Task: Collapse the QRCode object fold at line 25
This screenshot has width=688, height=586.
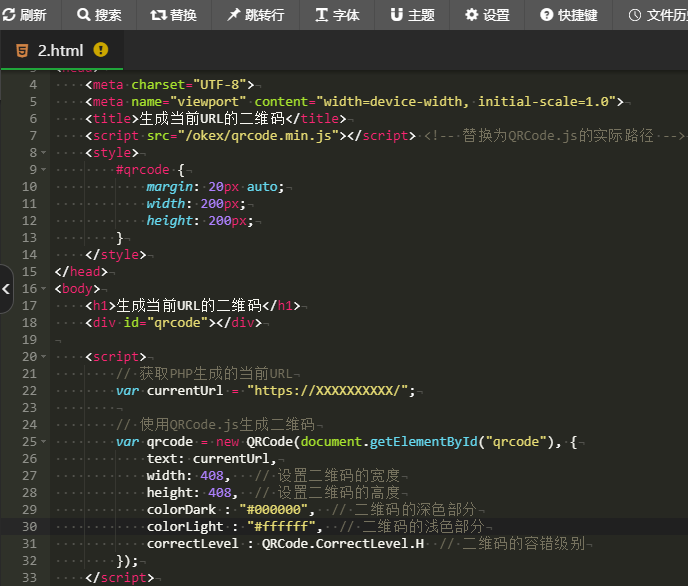Action: (x=43, y=442)
